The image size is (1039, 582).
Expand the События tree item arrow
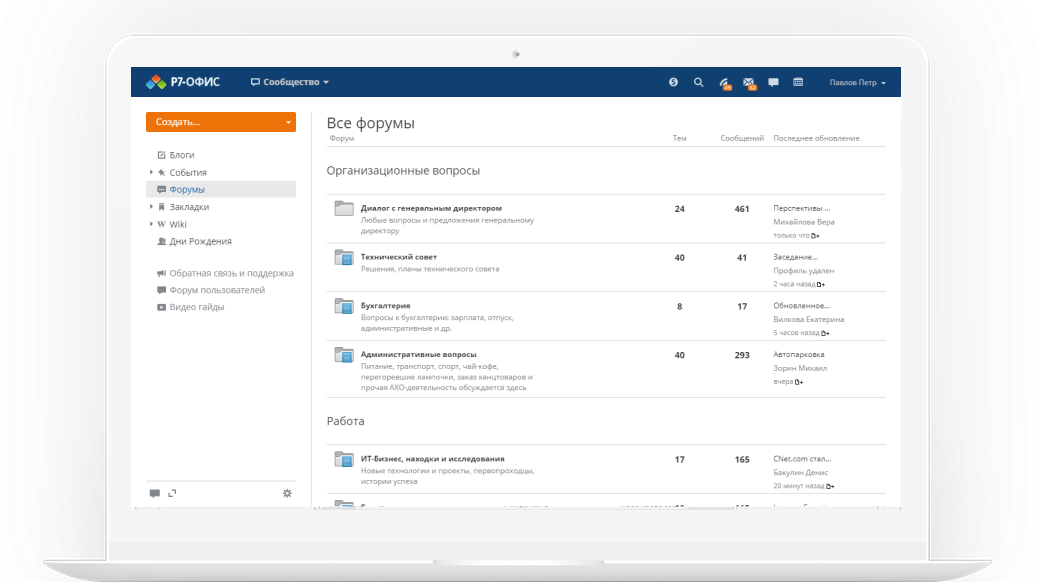coord(151,172)
